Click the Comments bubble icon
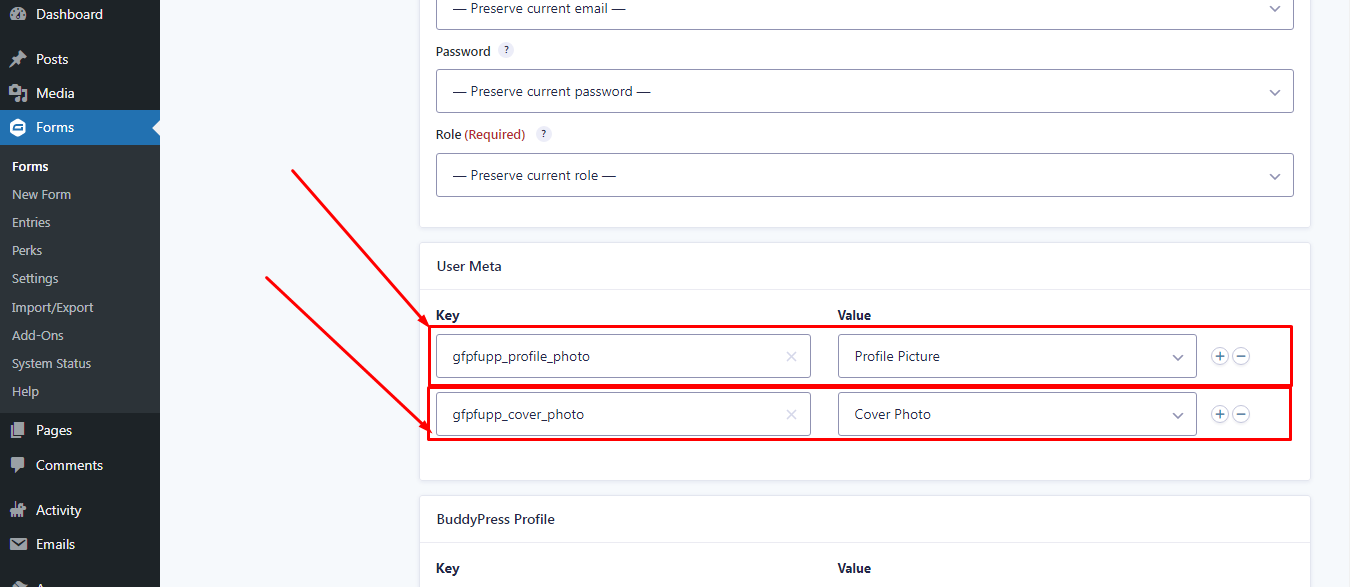 coord(18,465)
